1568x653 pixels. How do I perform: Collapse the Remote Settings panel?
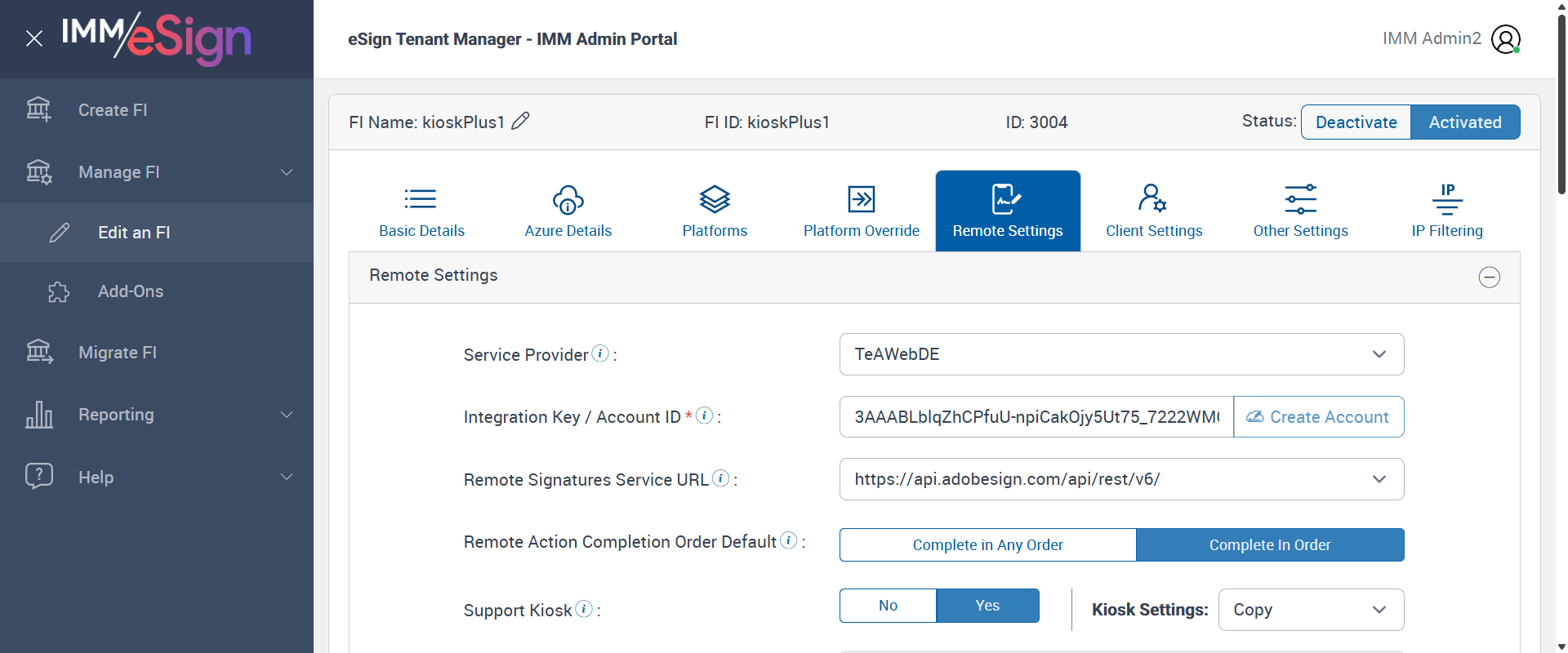(x=1489, y=278)
